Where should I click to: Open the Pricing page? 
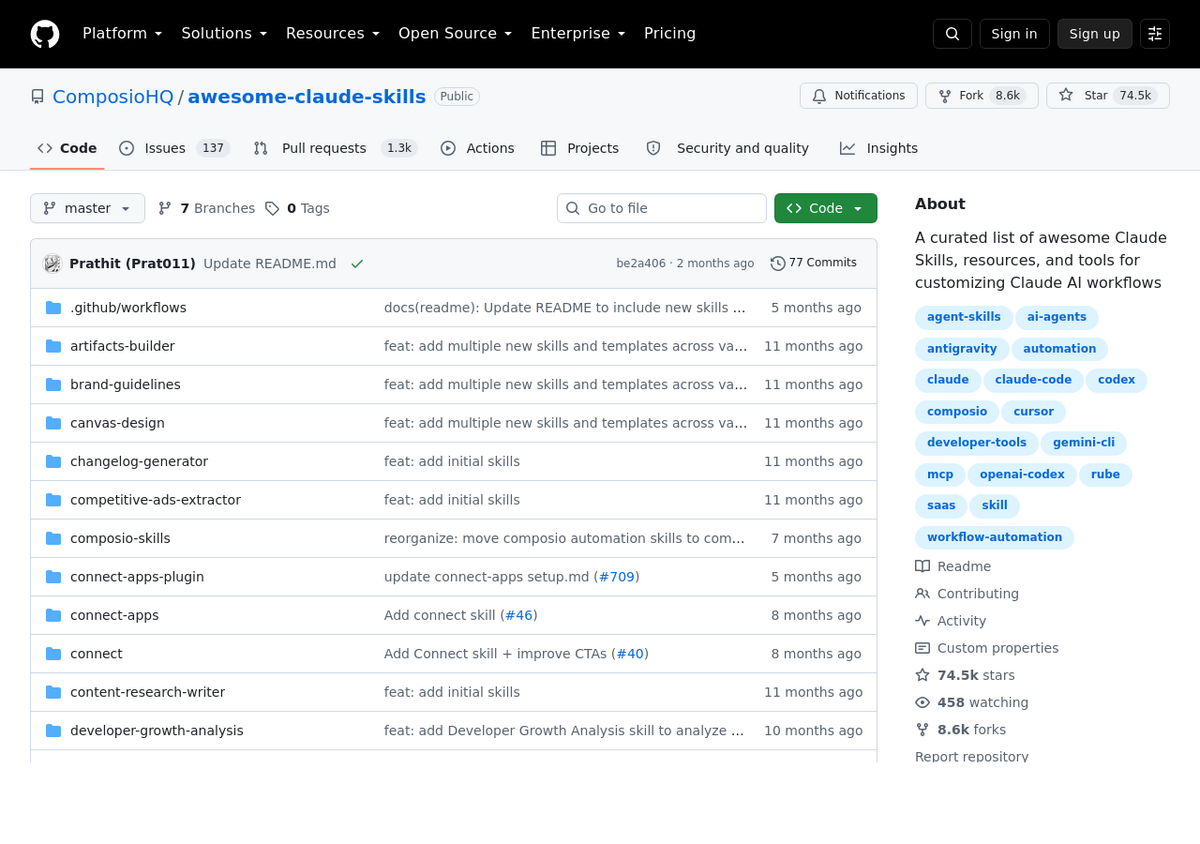tap(670, 33)
